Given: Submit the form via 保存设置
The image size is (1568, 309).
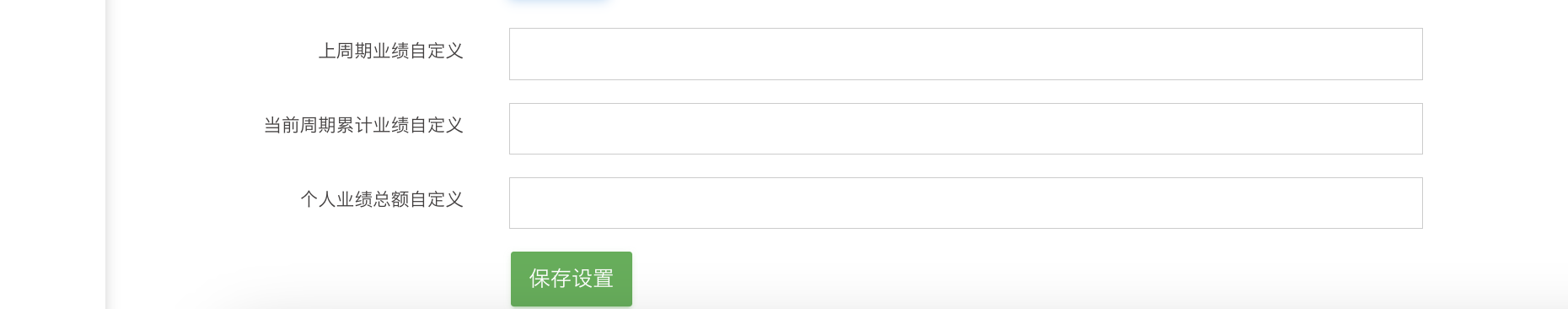Looking at the screenshot, I should click(x=571, y=279).
